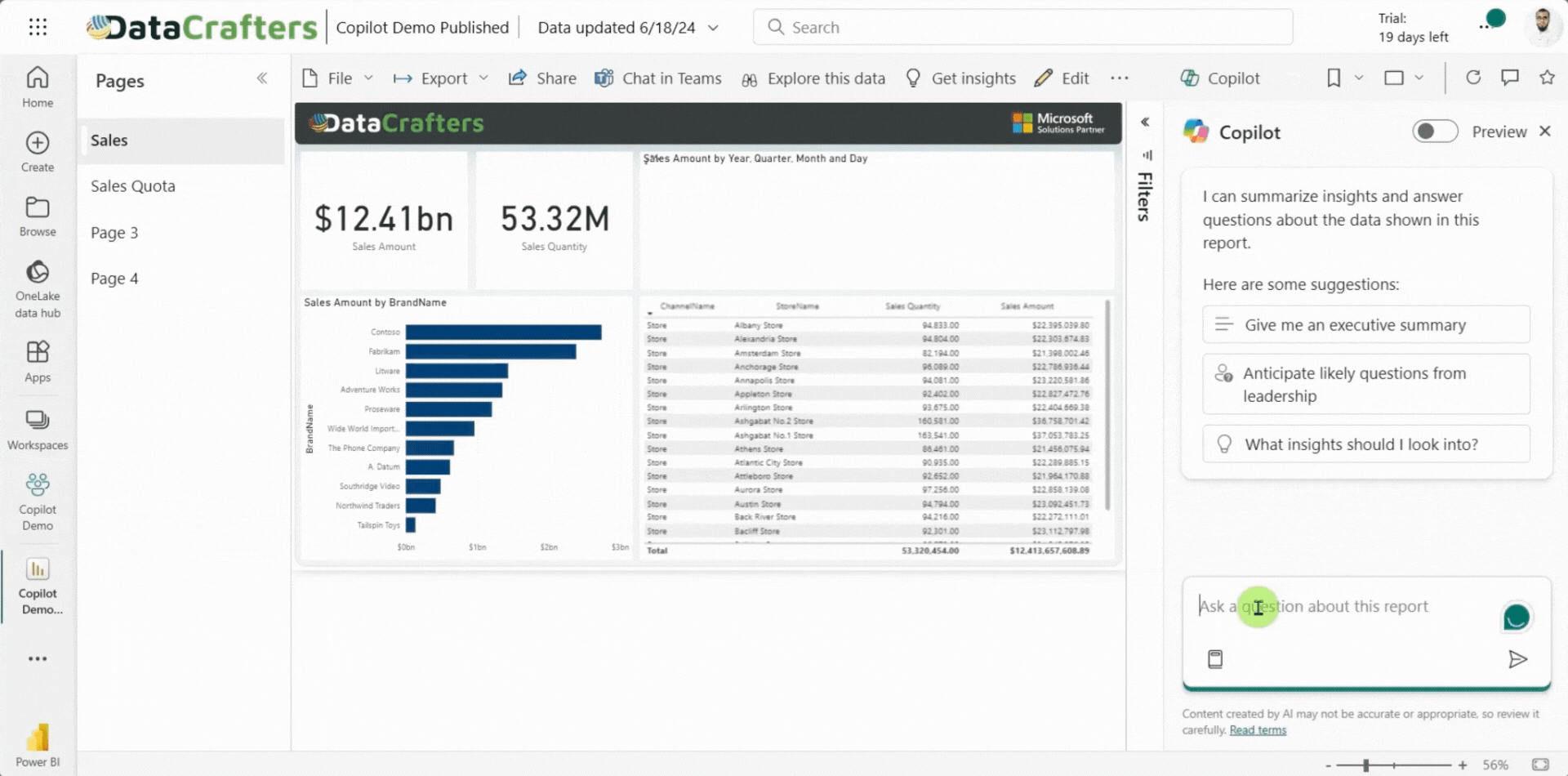1568x776 pixels.
Task: Open the app launcher waffle icon
Action: click(x=38, y=28)
